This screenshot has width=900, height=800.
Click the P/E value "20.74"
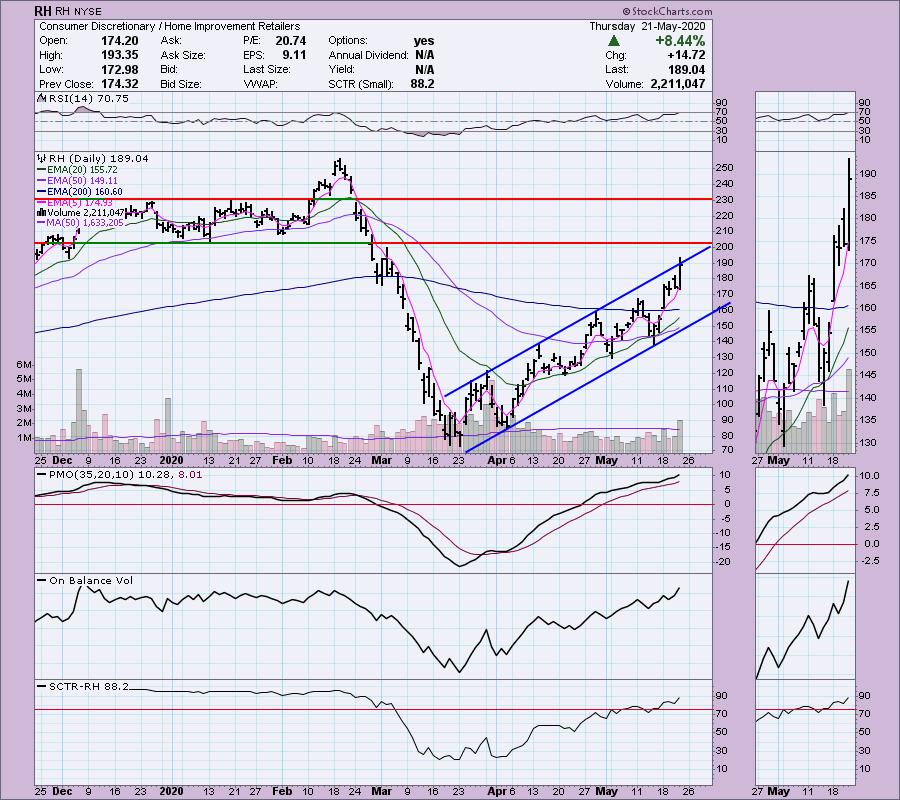tap(290, 41)
